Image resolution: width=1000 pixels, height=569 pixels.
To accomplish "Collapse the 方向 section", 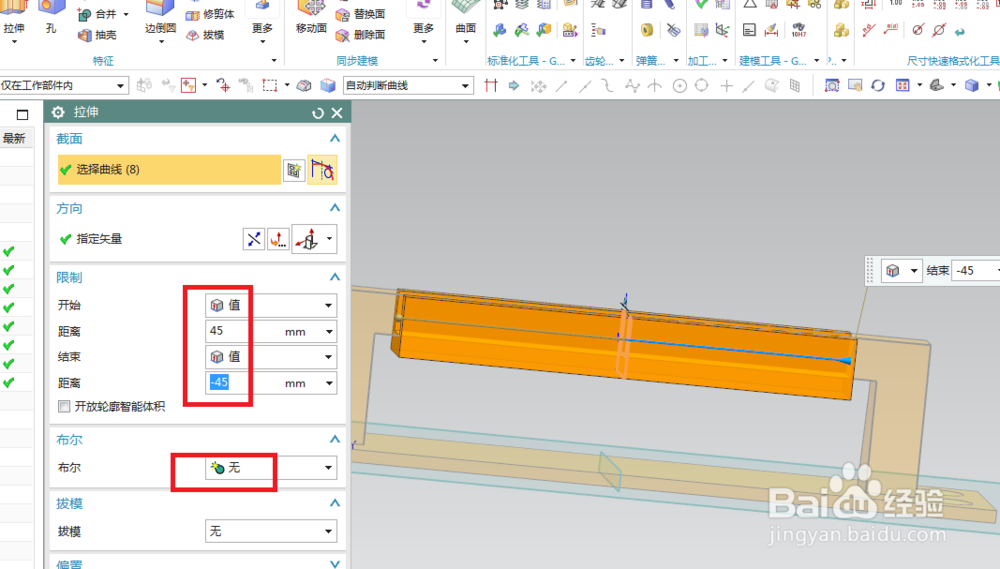I will [335, 208].
